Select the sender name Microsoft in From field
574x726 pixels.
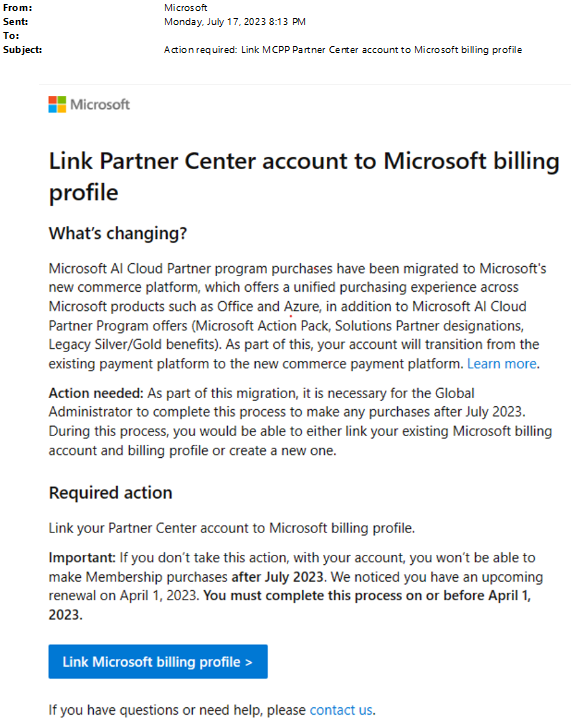pos(186,8)
